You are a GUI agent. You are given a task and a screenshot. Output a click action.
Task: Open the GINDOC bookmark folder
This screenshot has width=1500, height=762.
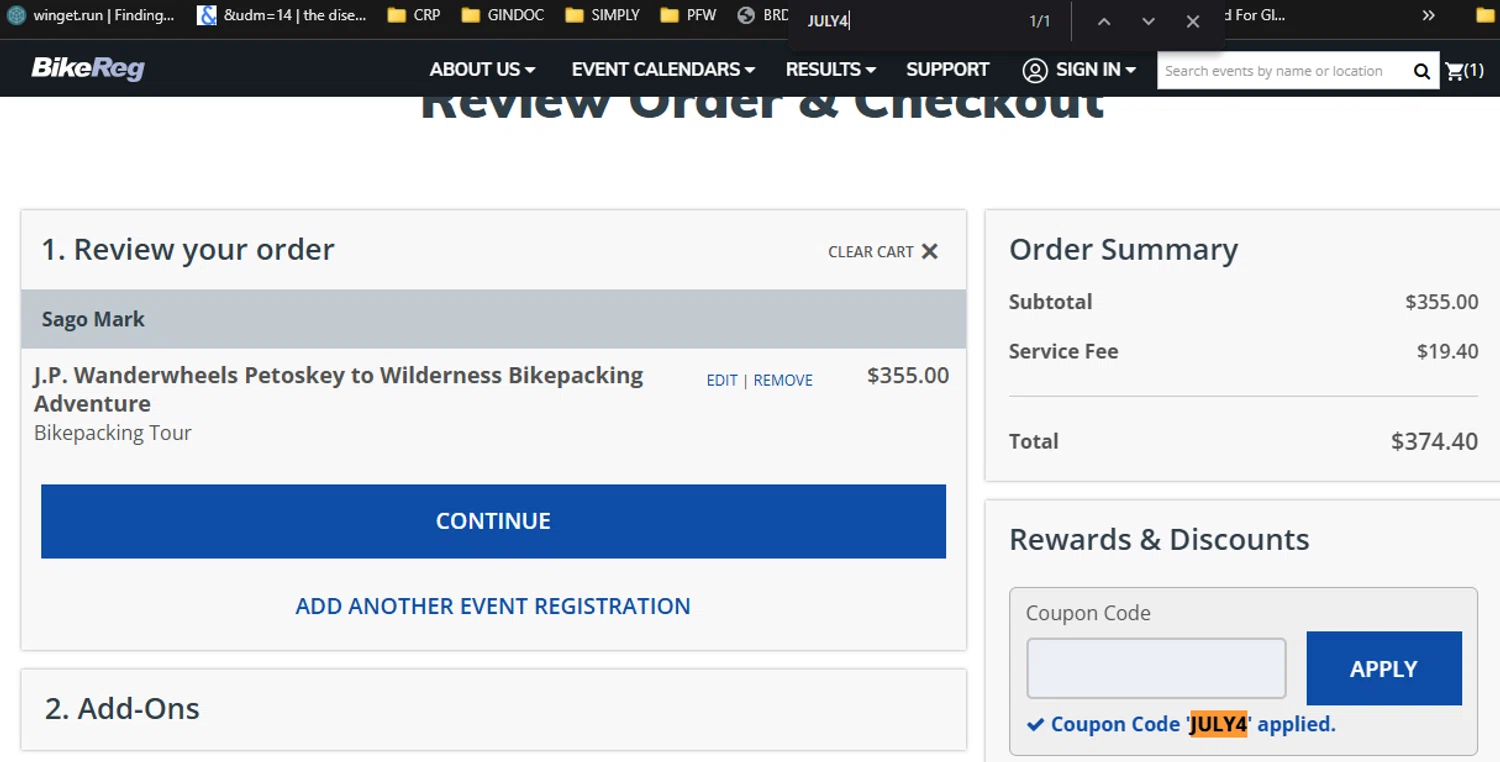(x=502, y=15)
